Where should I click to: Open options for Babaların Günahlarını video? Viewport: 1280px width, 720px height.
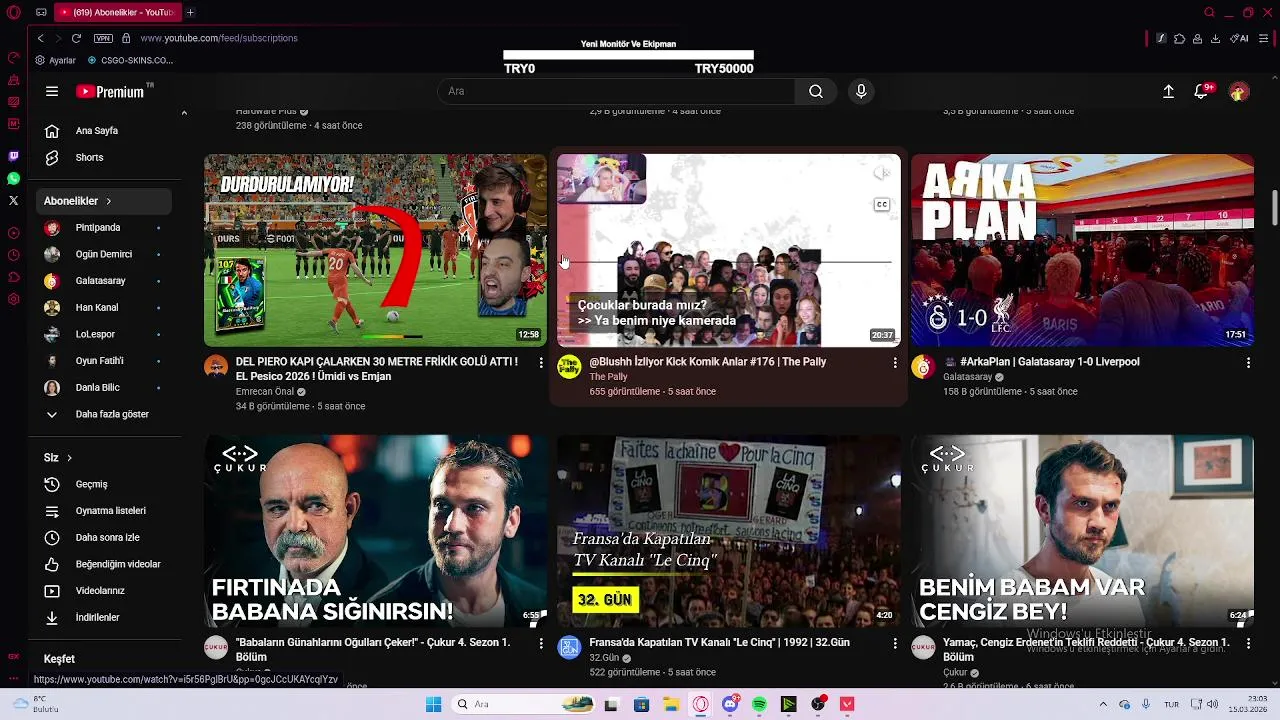coord(541,643)
